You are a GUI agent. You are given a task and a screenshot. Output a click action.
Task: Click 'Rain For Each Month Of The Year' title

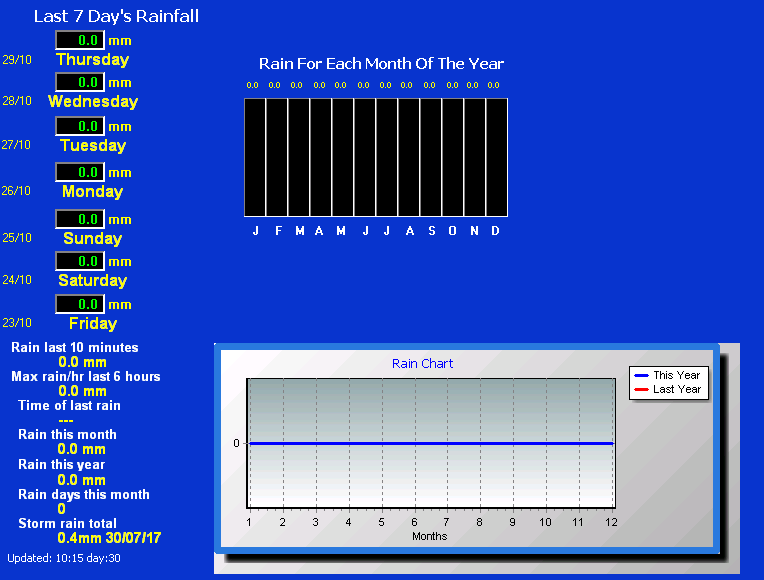[381, 64]
